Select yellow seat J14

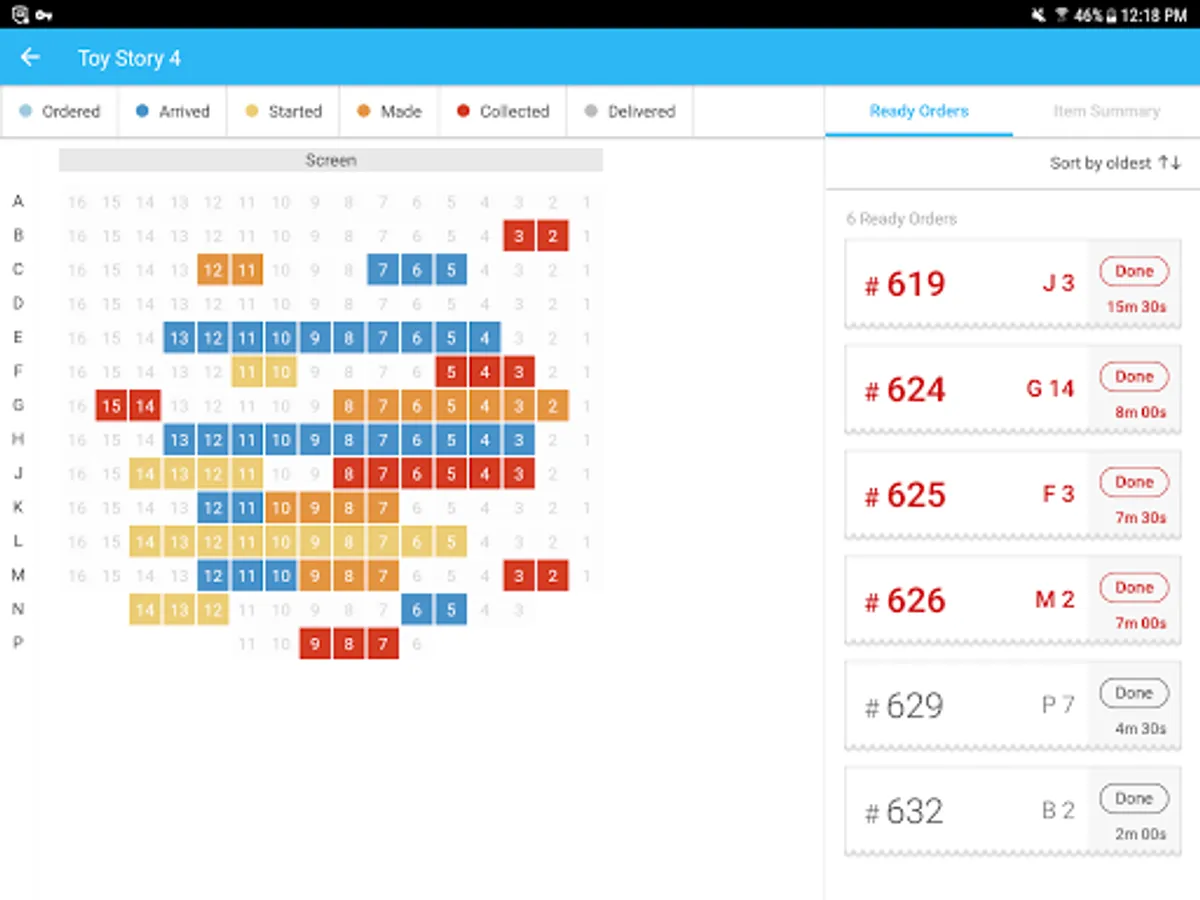coord(145,474)
